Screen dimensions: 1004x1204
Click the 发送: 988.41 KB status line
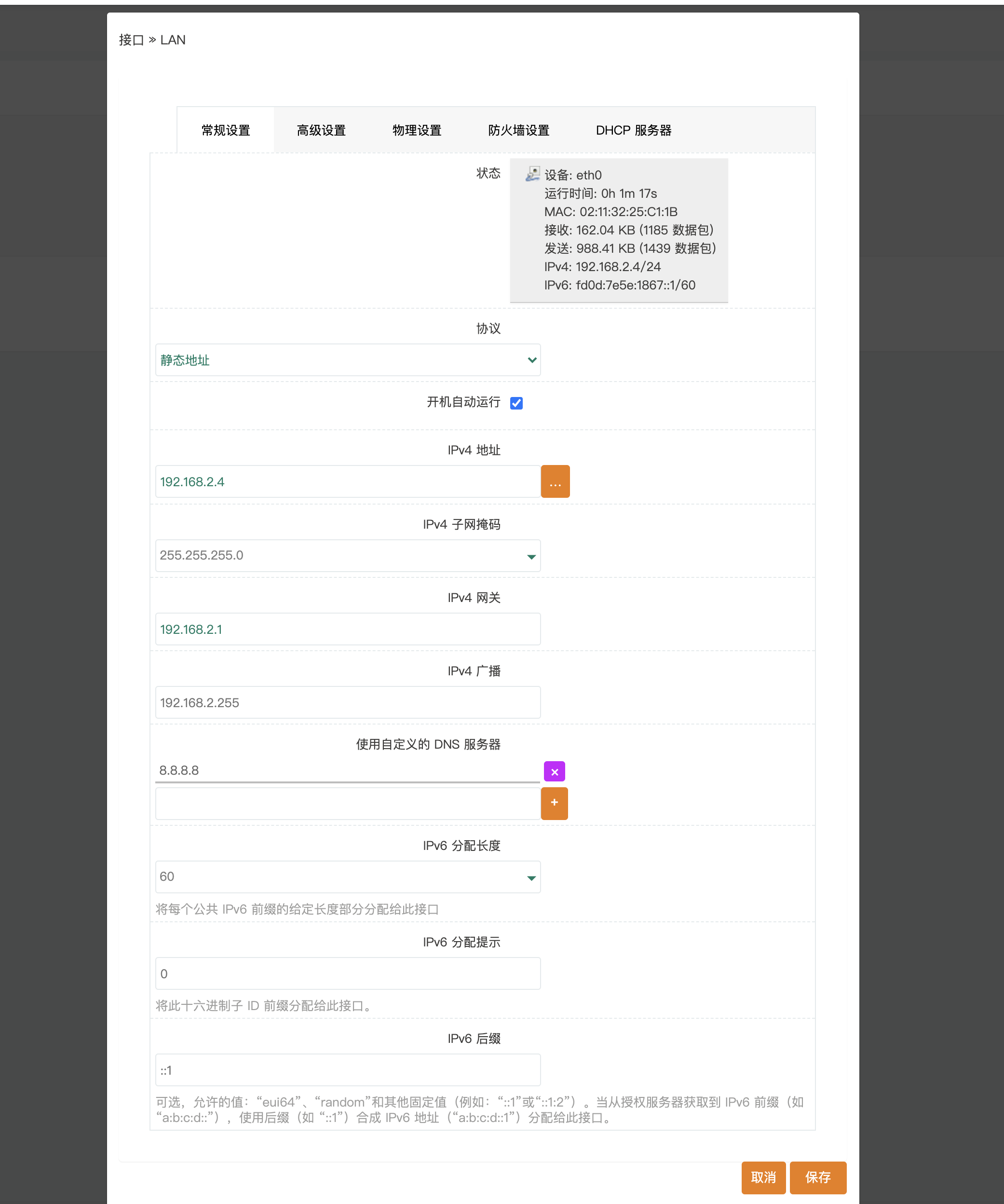click(630, 248)
